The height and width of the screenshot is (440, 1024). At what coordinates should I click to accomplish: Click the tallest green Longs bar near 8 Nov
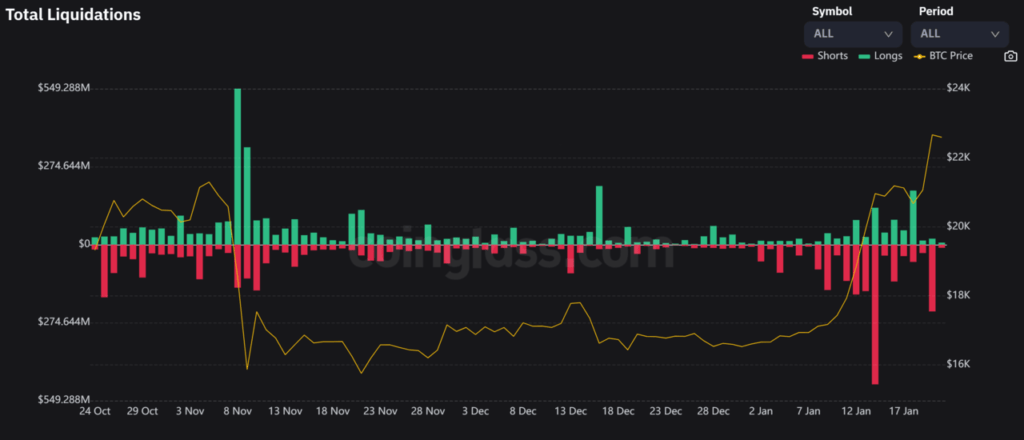click(x=238, y=166)
